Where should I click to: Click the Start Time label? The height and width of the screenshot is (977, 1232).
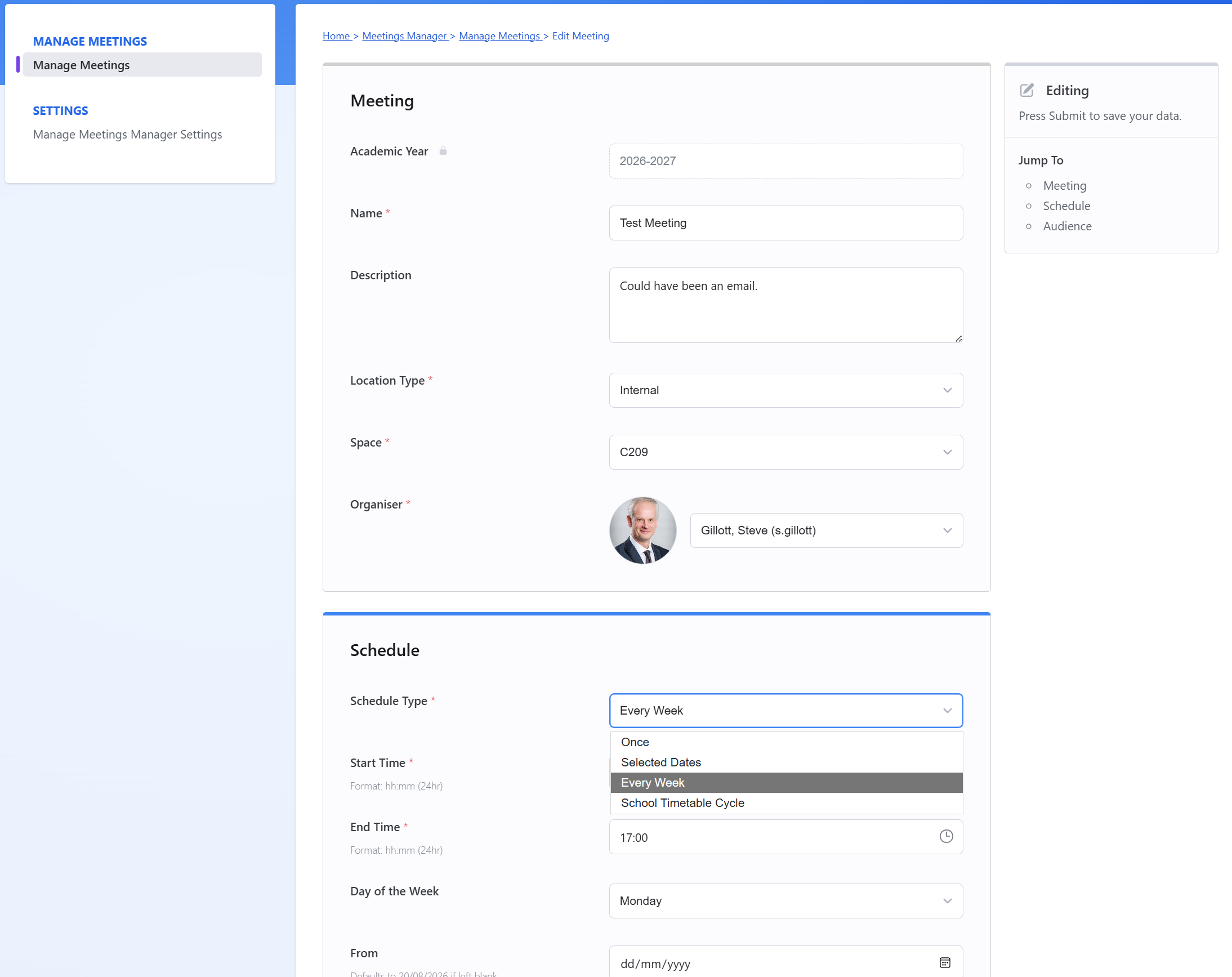378,763
